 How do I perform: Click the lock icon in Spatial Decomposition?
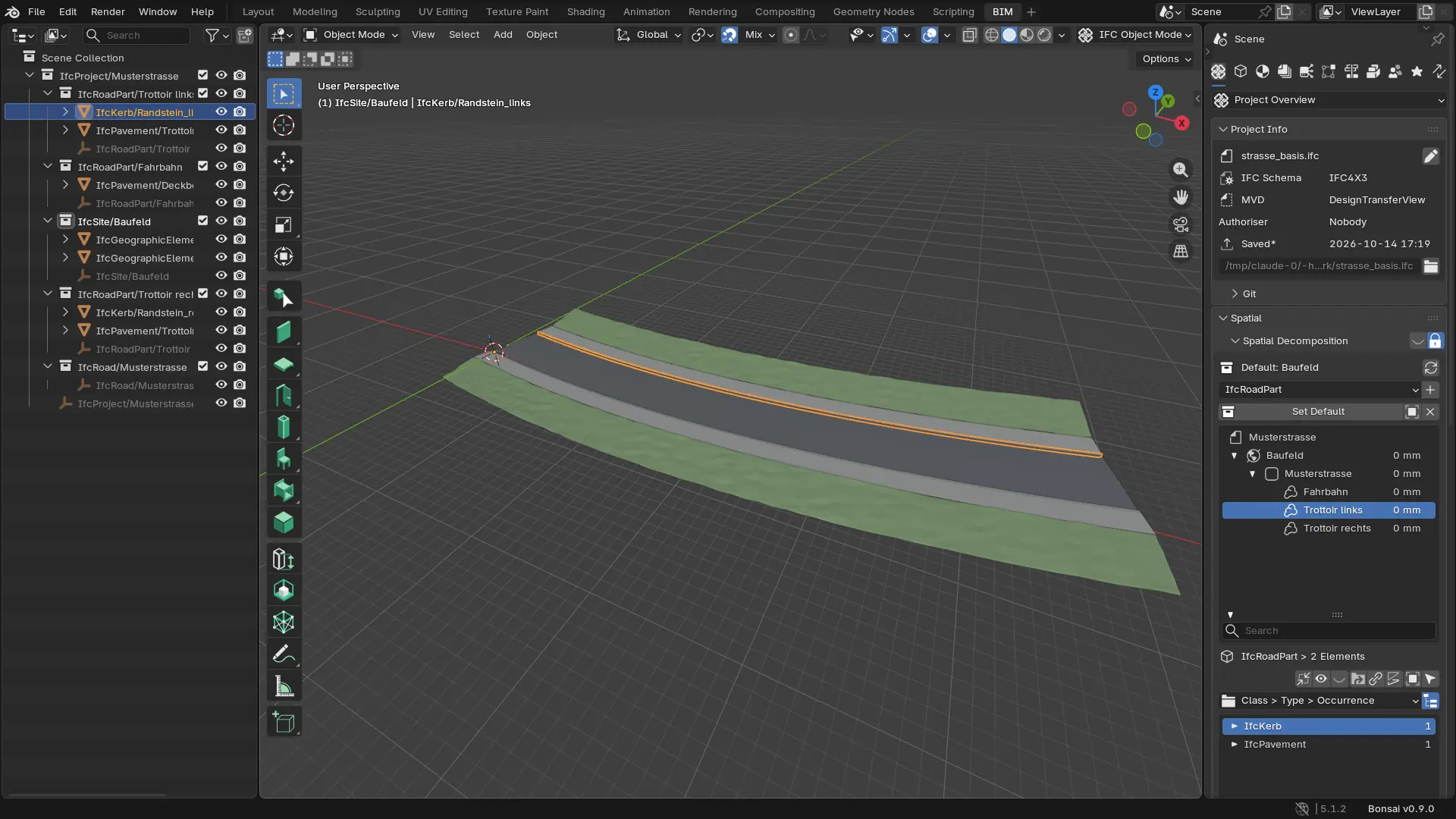(1435, 341)
